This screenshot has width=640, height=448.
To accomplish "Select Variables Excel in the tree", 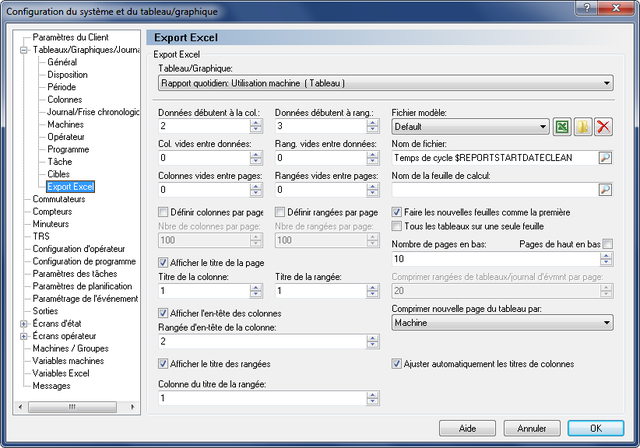I will click(x=61, y=373).
